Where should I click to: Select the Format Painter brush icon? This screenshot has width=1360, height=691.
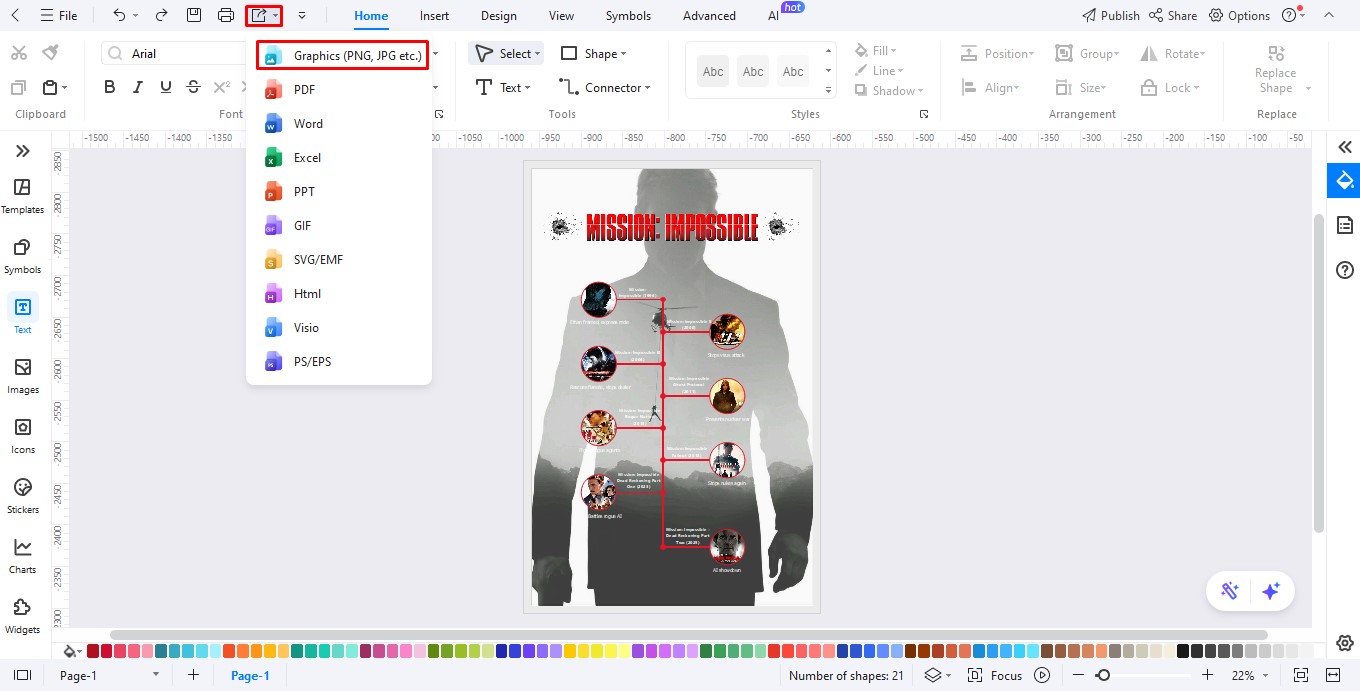[50, 52]
